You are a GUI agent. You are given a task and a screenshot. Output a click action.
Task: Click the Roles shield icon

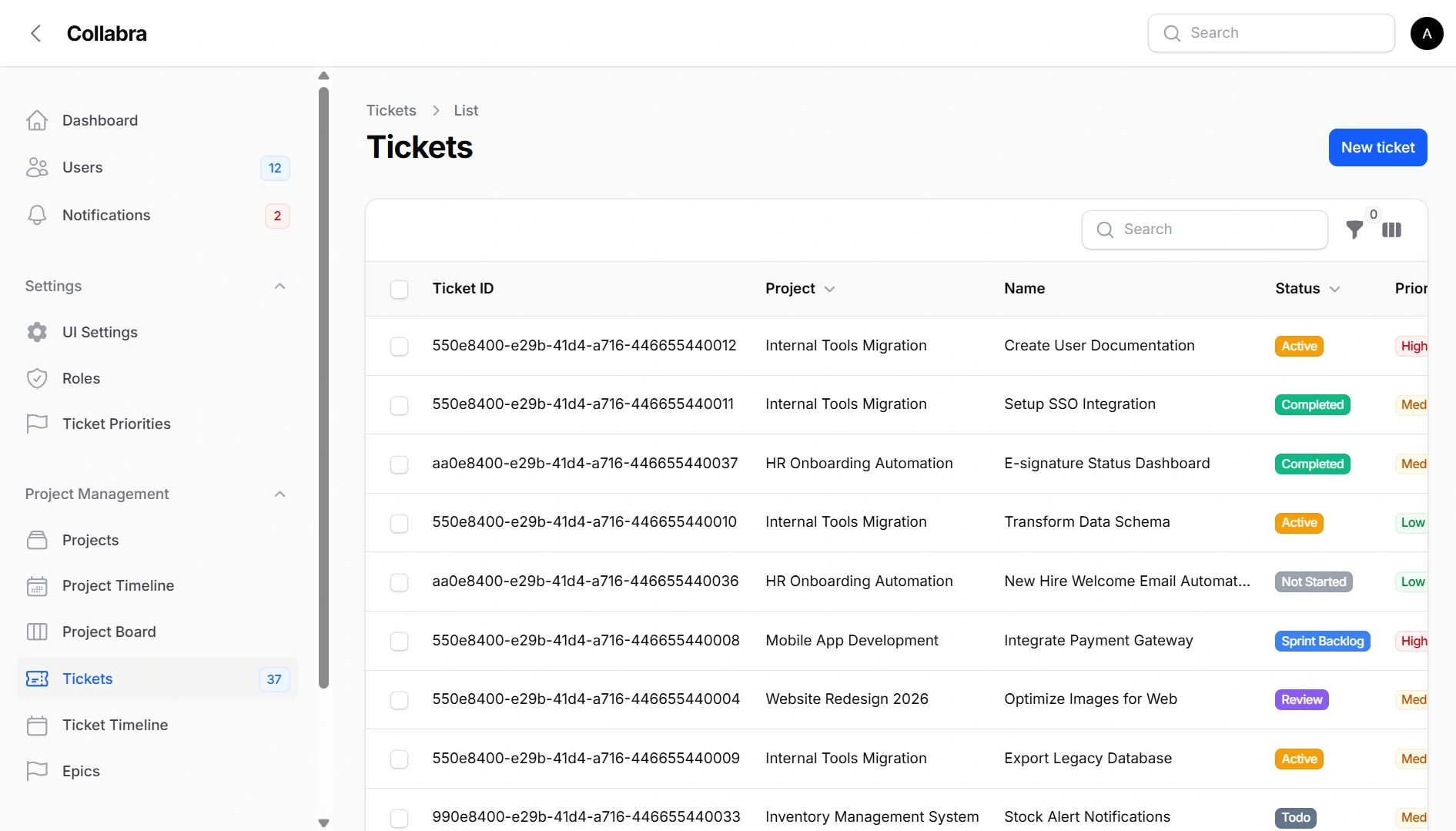pos(37,378)
